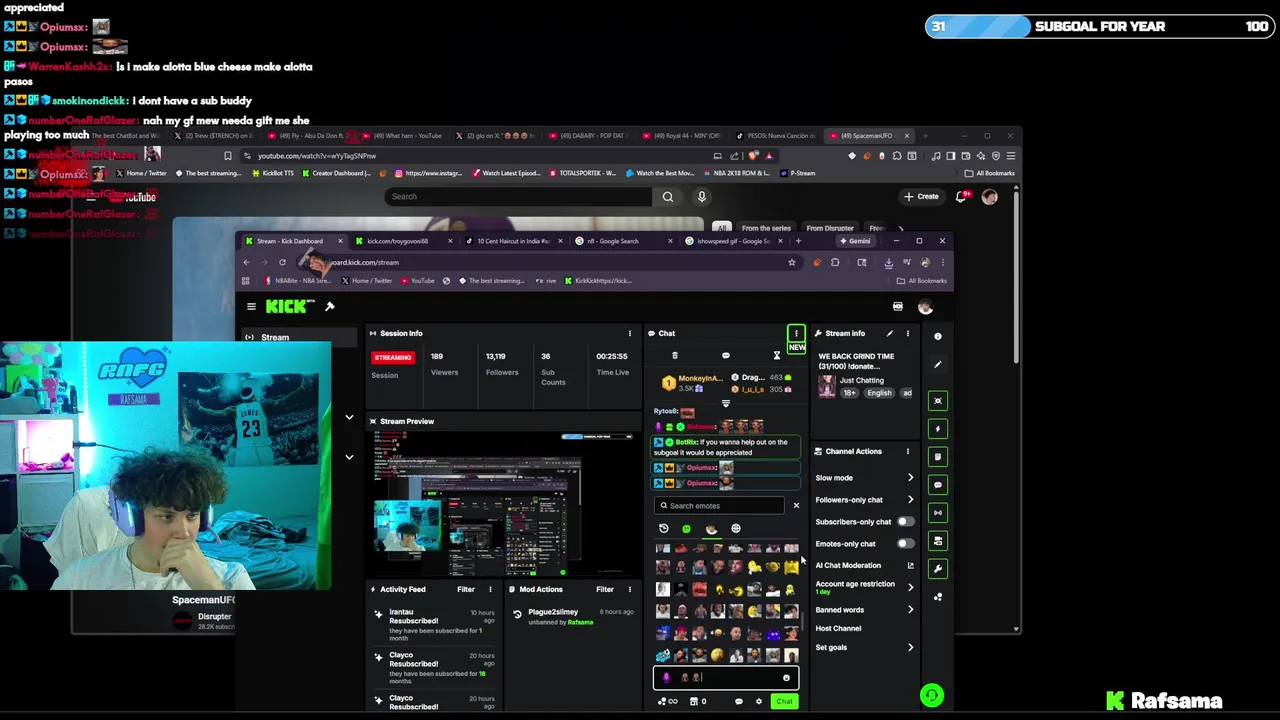Click the moderator hammer icon beside Kick logo

[x=330, y=307]
